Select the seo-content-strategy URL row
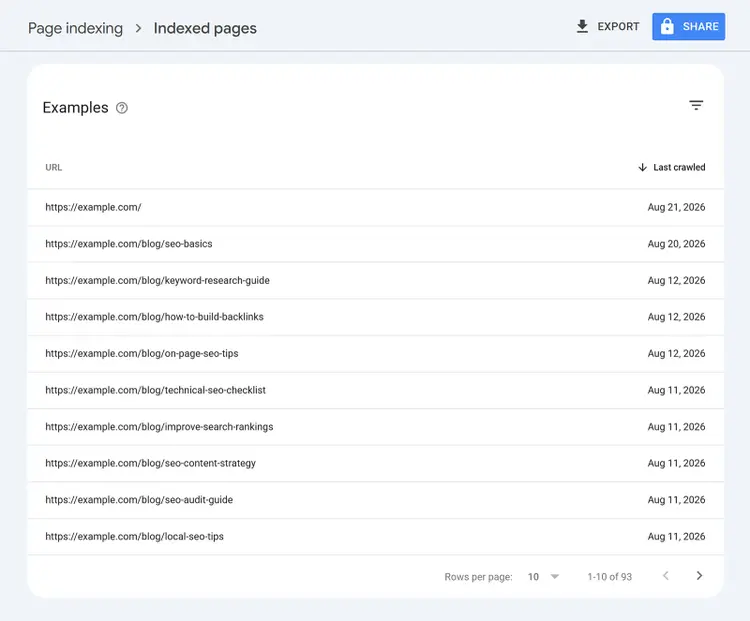Screen dimensions: 750x621 tap(375, 463)
